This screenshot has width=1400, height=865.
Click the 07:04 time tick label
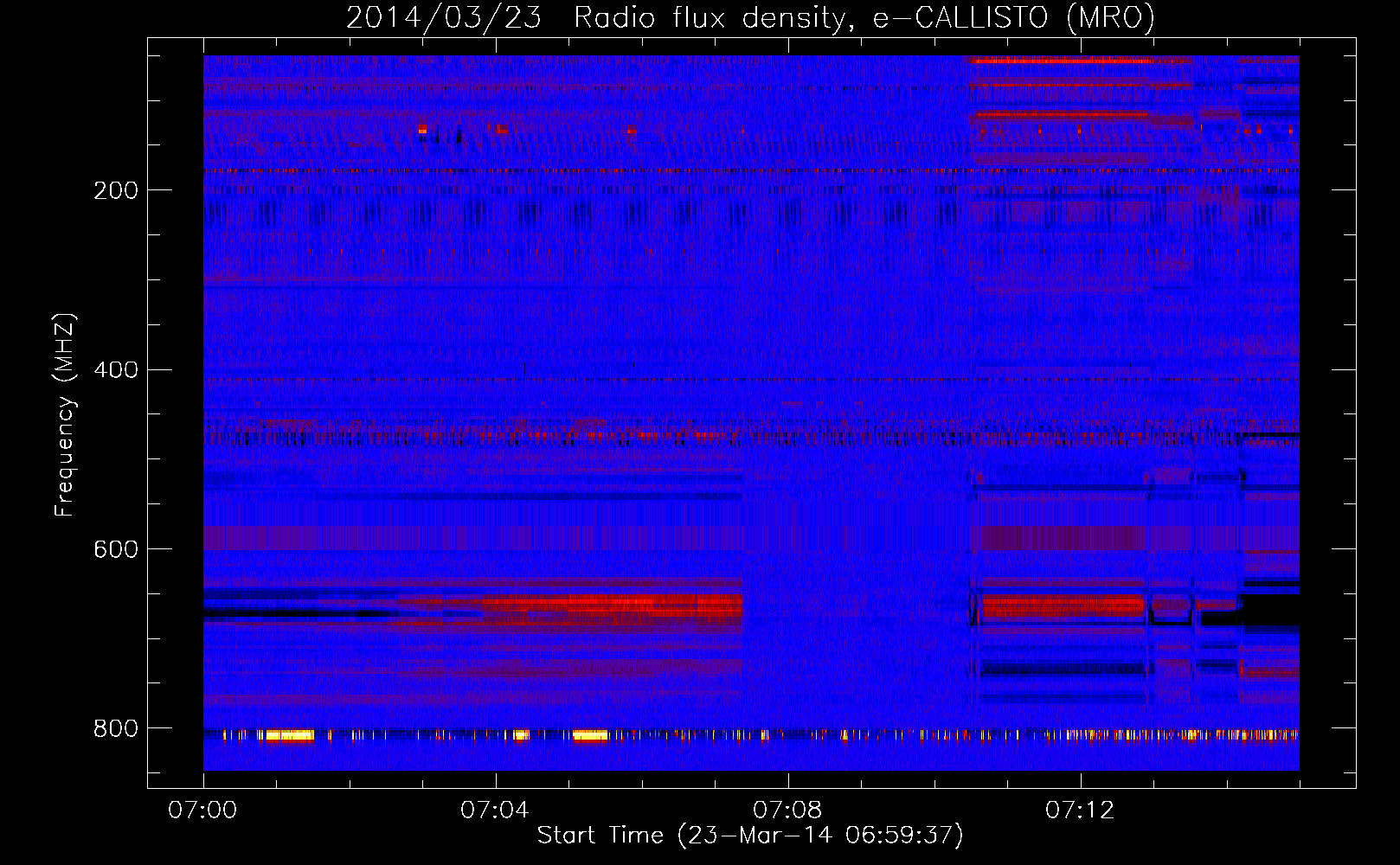point(495,811)
